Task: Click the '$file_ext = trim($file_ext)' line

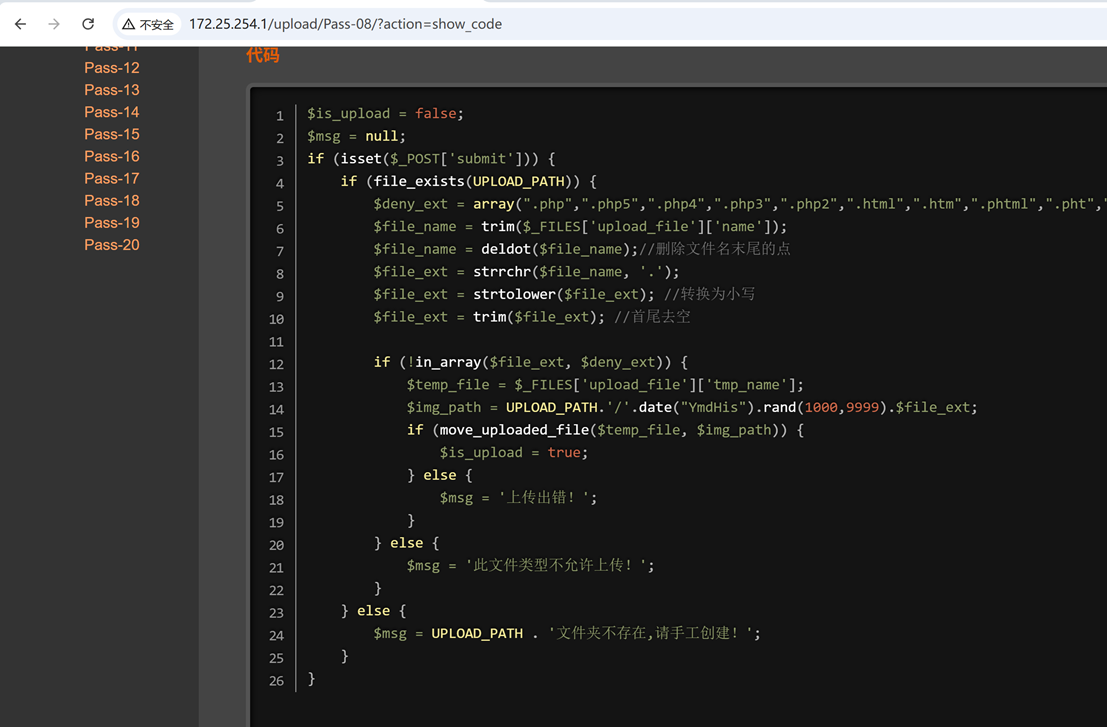Action: coord(532,317)
